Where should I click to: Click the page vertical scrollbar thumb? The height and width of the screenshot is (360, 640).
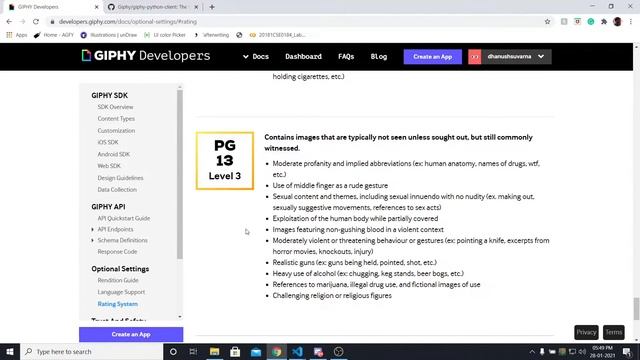point(636,309)
